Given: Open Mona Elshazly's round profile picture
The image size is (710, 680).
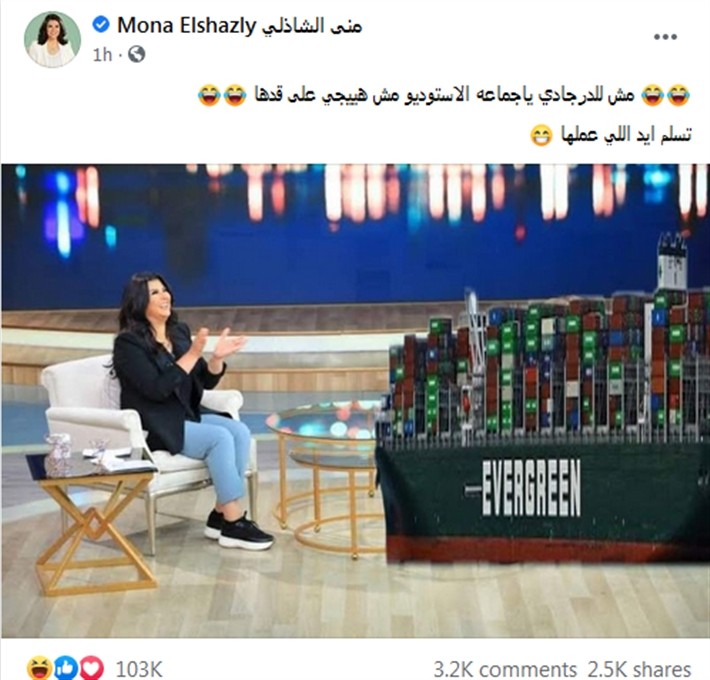Looking at the screenshot, I should [x=53, y=40].
